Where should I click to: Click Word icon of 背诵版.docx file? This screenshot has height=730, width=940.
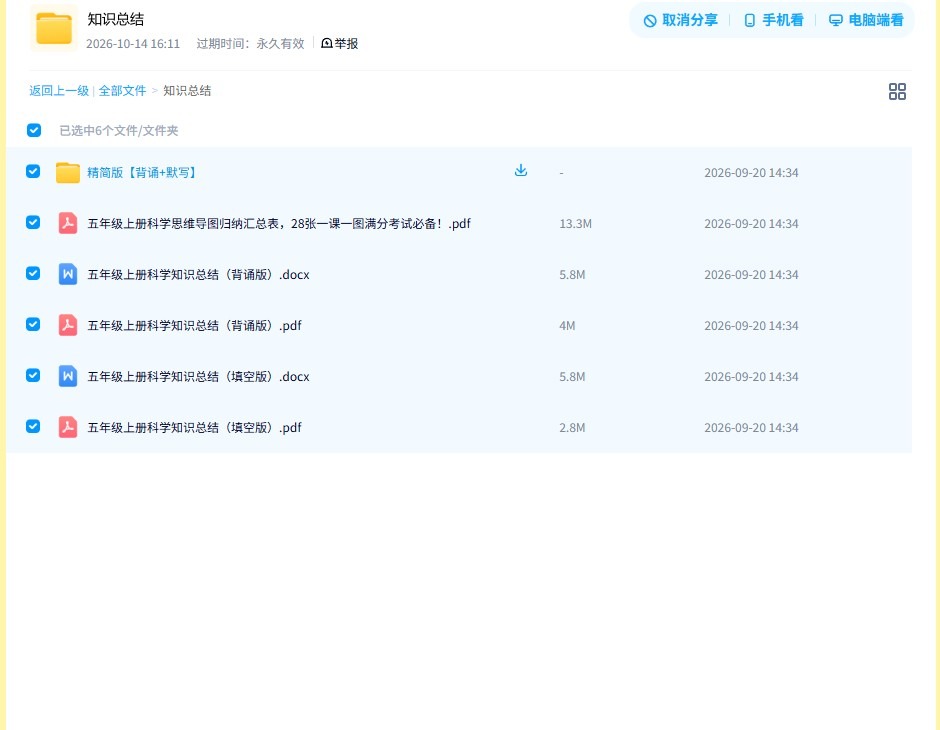[x=68, y=274]
